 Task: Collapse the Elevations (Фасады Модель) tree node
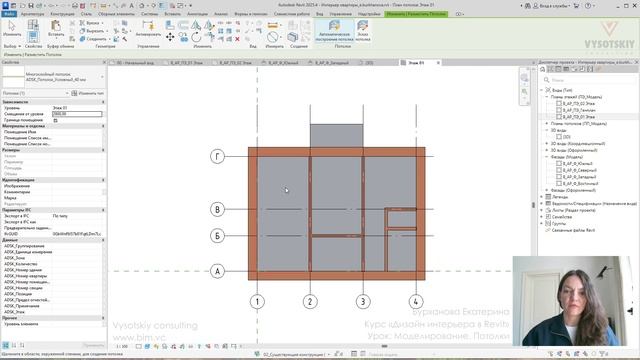[547, 157]
